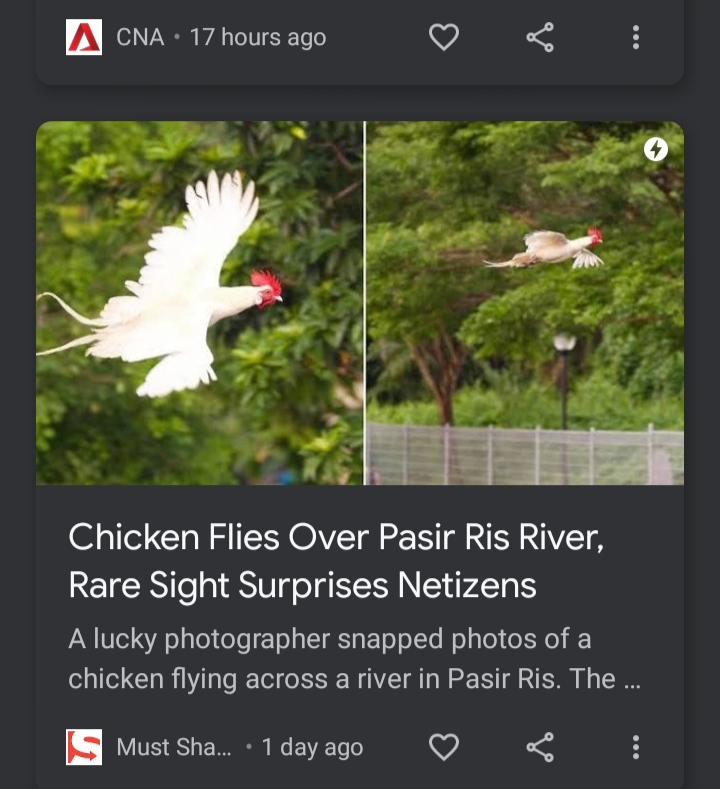Screen dimensions: 720x789
Task: Click the AMP lightning bolt icon
Action: 655,150
